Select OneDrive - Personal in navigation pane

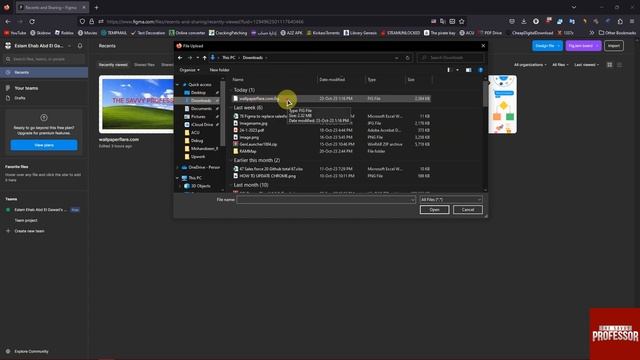coord(200,167)
